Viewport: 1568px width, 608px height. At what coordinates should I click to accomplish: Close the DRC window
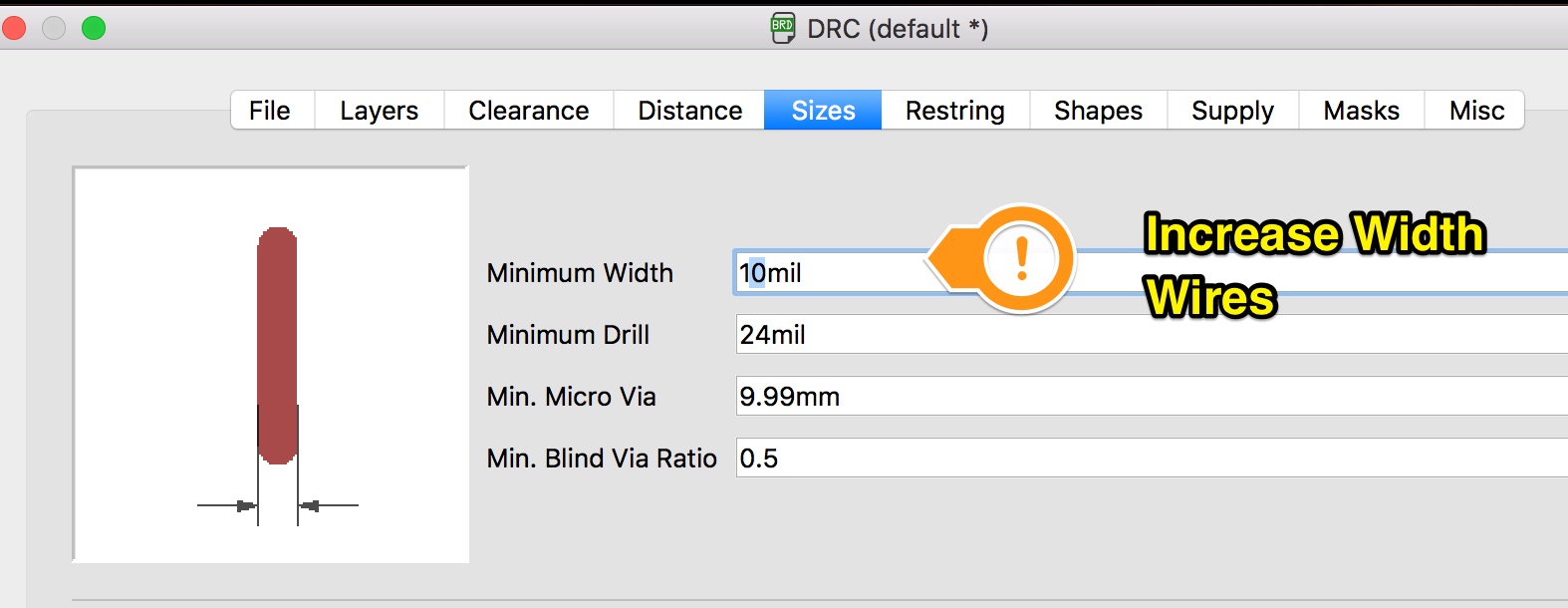14,28
